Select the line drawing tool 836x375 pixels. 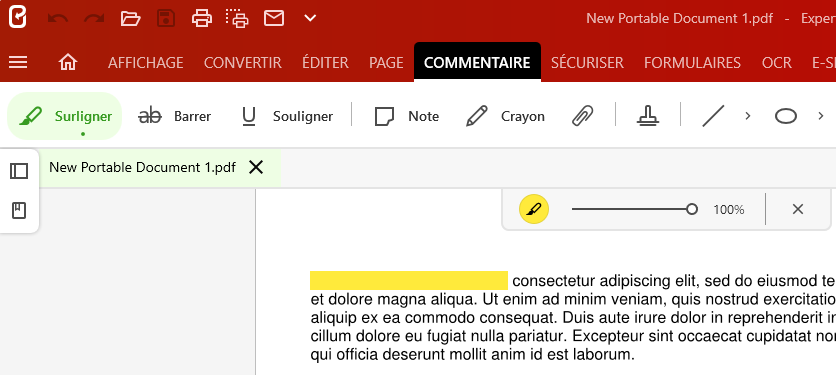tap(713, 116)
